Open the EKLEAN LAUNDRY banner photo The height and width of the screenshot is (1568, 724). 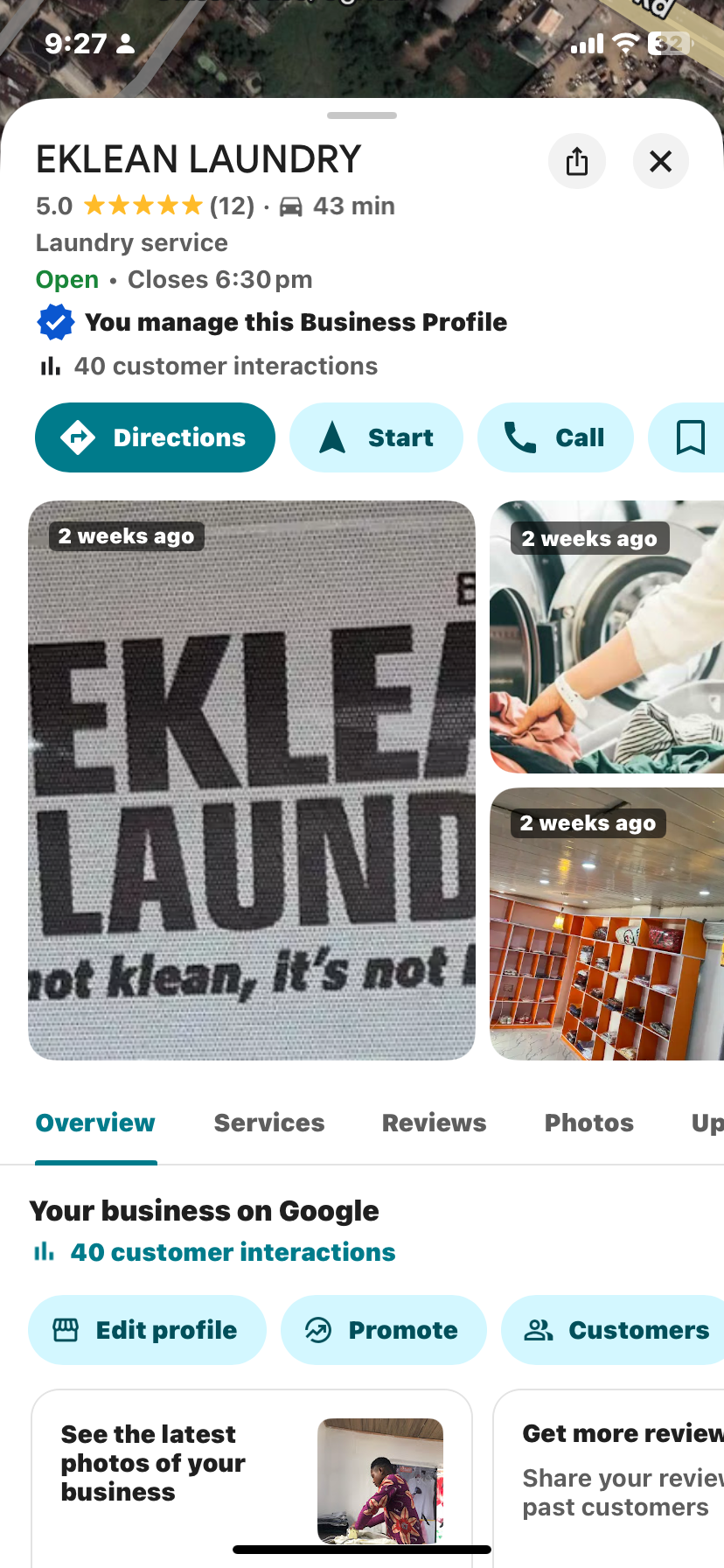(x=252, y=780)
